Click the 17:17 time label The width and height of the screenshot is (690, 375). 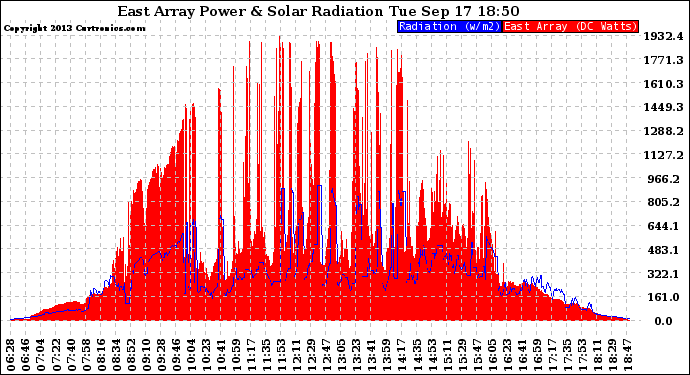point(553,354)
